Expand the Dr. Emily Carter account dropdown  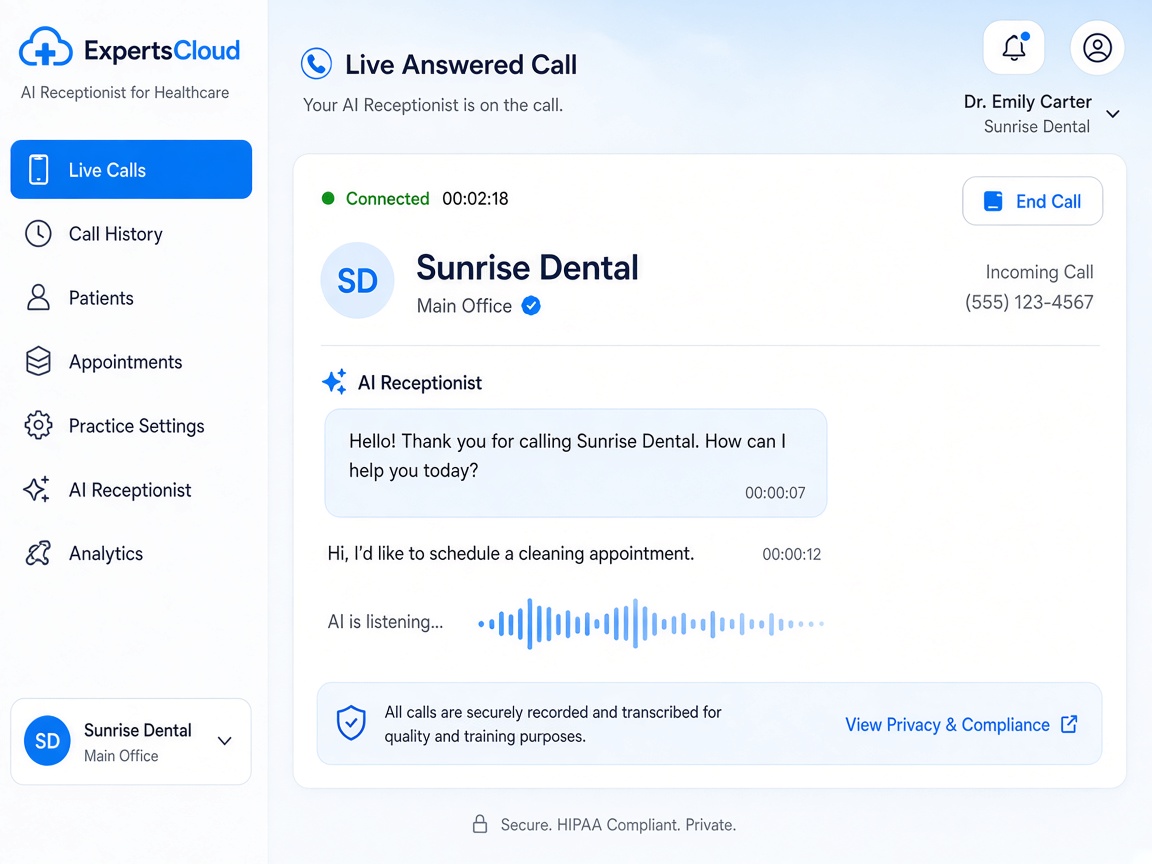(1113, 114)
